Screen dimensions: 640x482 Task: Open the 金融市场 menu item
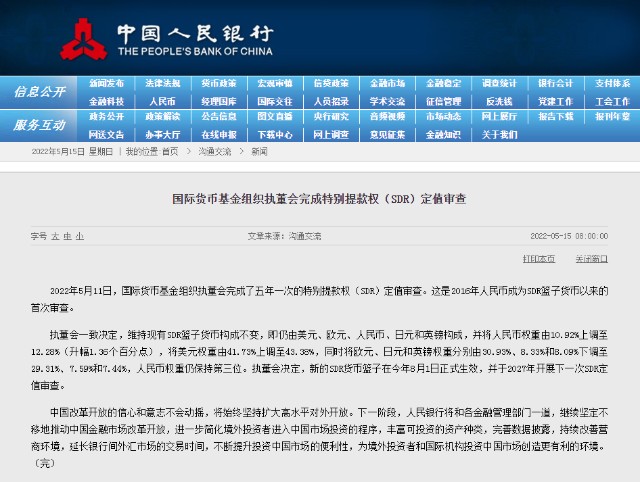click(387, 83)
